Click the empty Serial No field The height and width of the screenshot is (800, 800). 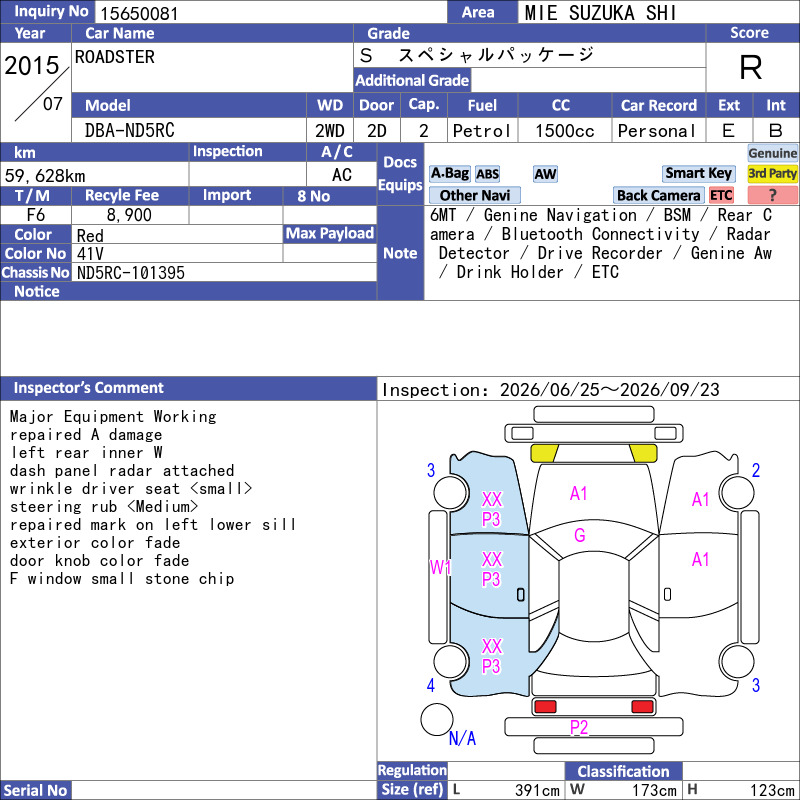224,790
